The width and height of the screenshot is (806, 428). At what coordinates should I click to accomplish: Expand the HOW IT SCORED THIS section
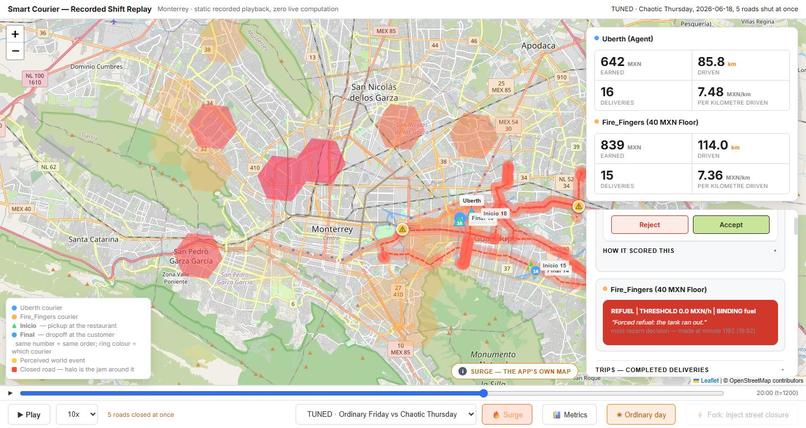tap(689, 251)
